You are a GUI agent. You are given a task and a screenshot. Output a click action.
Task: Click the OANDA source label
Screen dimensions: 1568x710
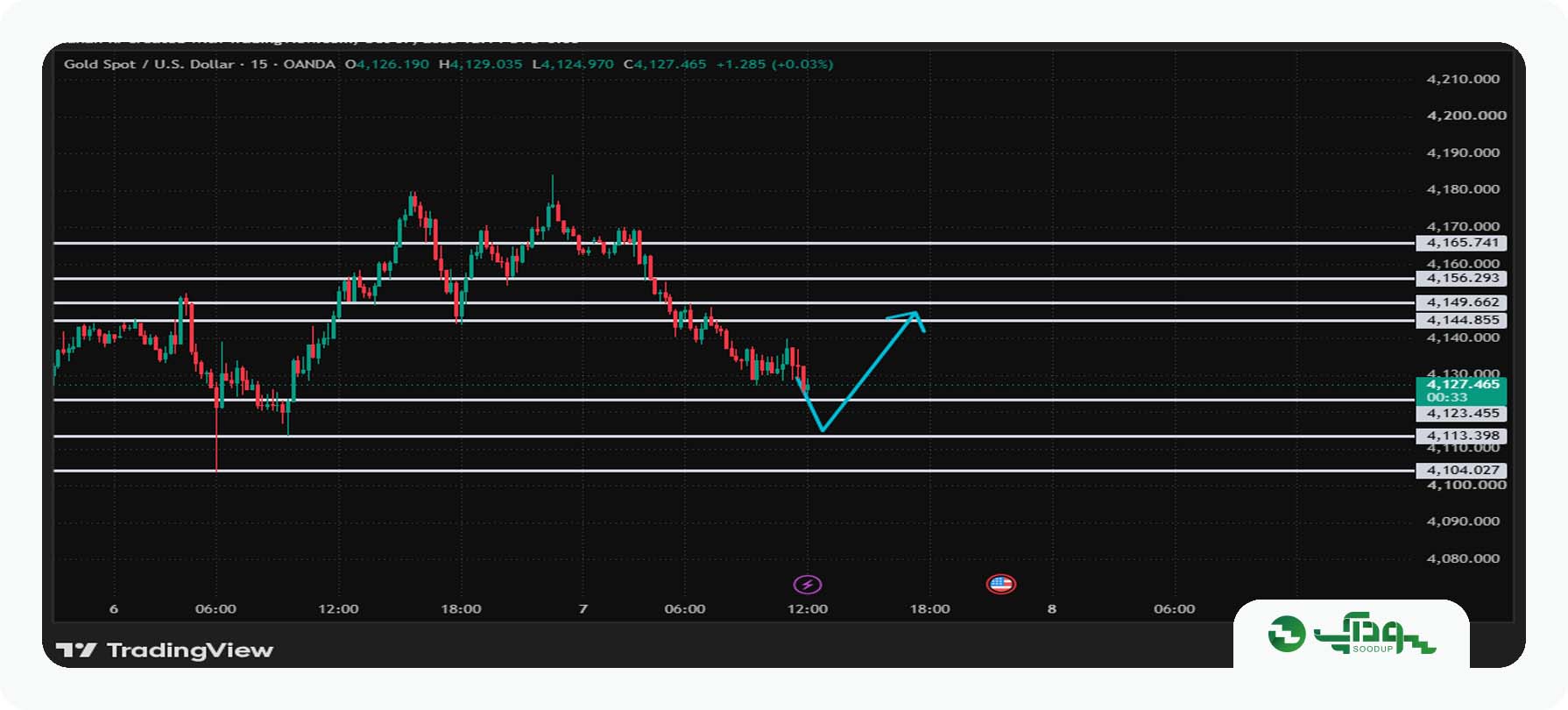[x=309, y=64]
